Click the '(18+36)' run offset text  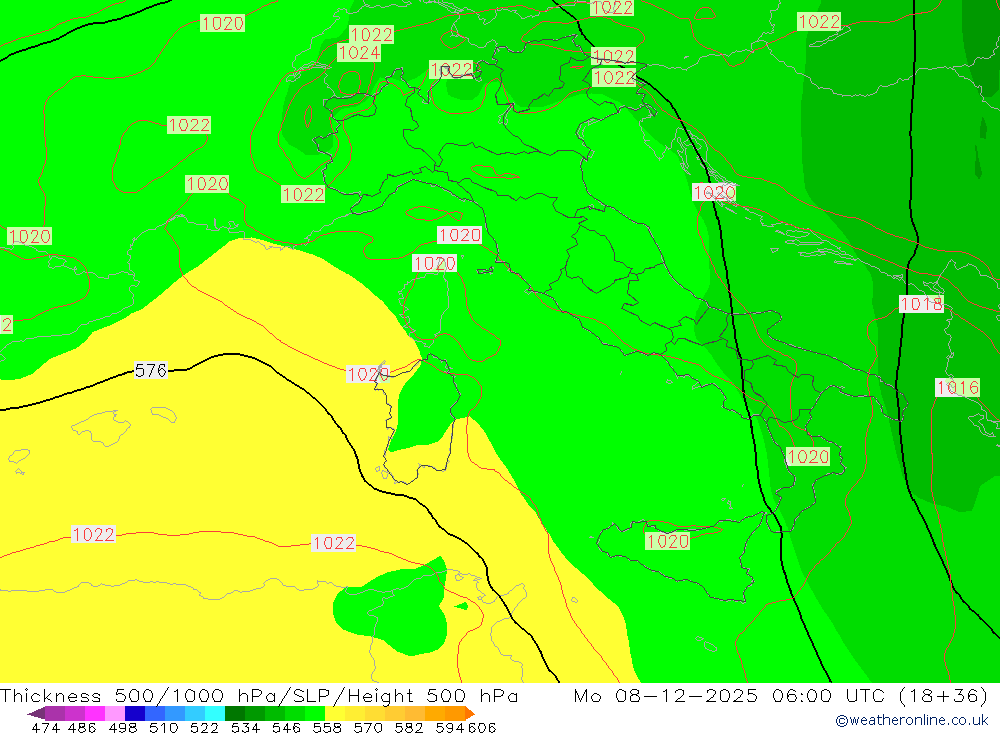tap(943, 695)
